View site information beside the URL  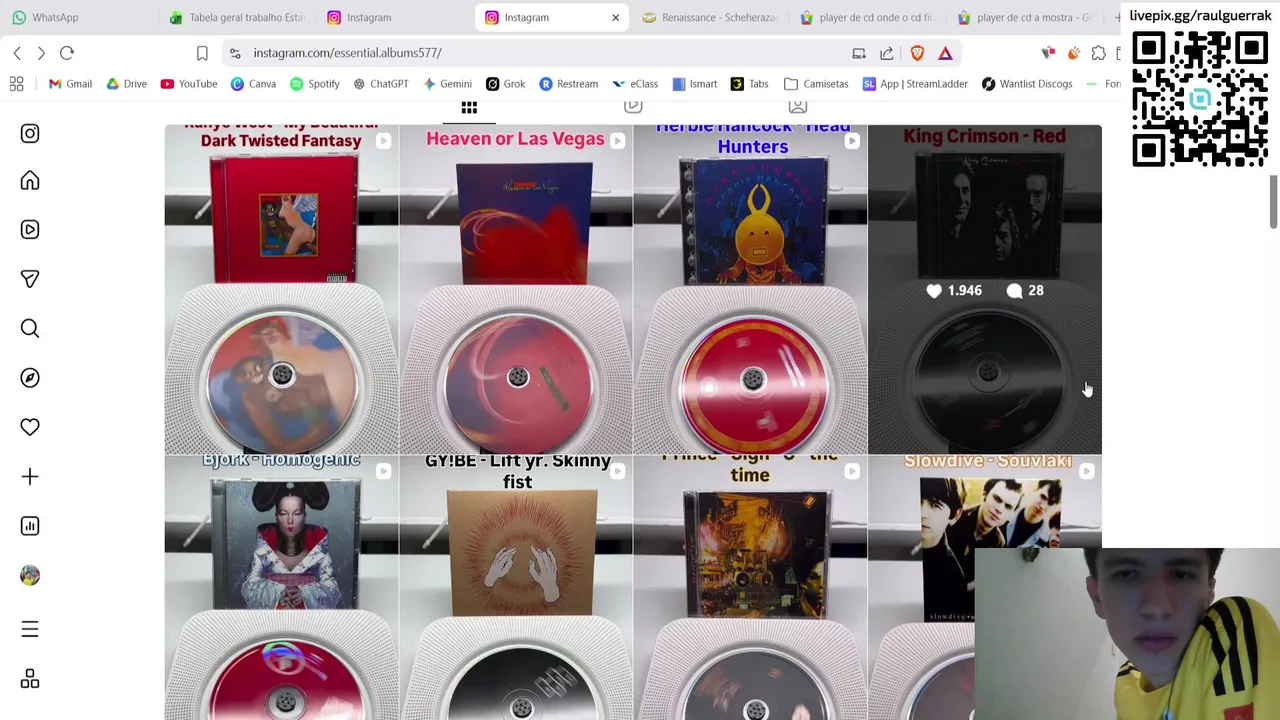coord(234,53)
